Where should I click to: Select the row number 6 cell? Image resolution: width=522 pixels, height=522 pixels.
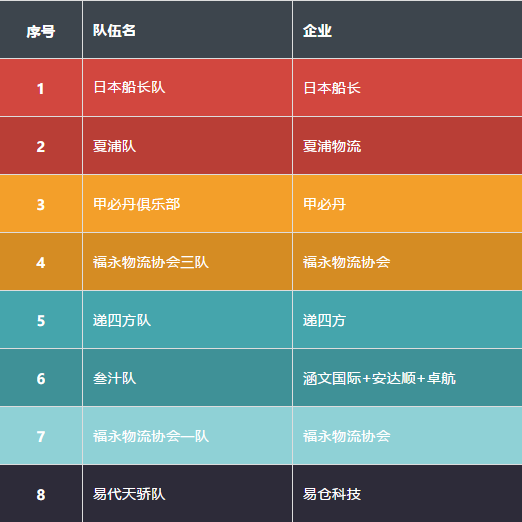41,378
